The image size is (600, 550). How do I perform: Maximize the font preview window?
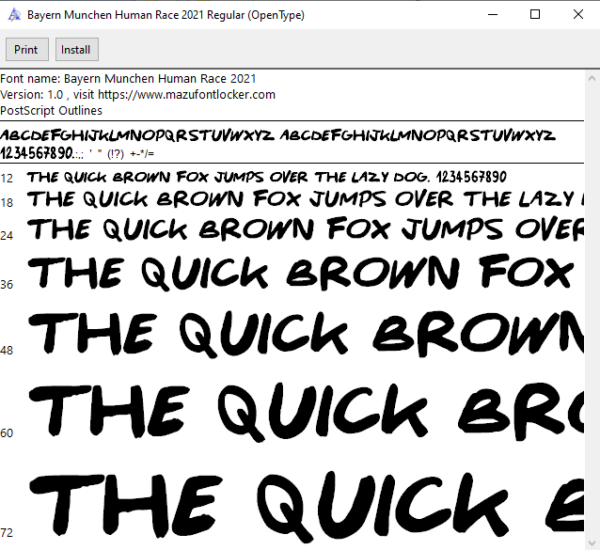(535, 15)
